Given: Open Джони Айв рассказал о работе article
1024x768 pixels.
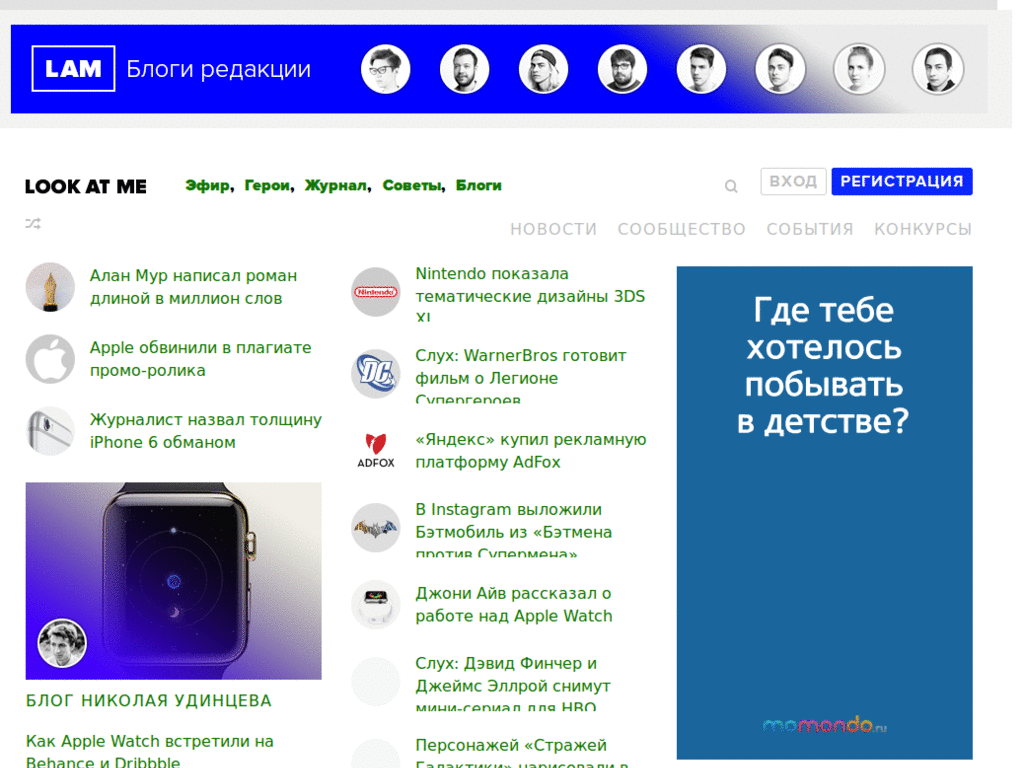Looking at the screenshot, I should pos(514,605).
